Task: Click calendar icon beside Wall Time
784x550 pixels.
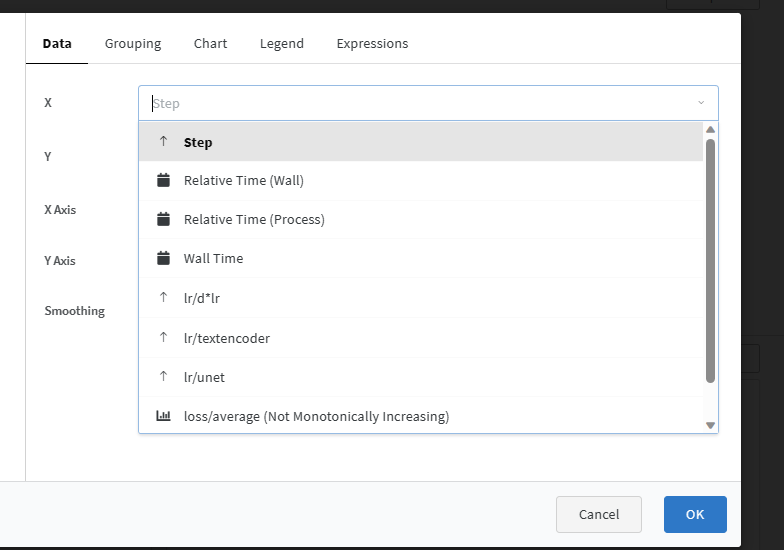Action: [x=163, y=258]
